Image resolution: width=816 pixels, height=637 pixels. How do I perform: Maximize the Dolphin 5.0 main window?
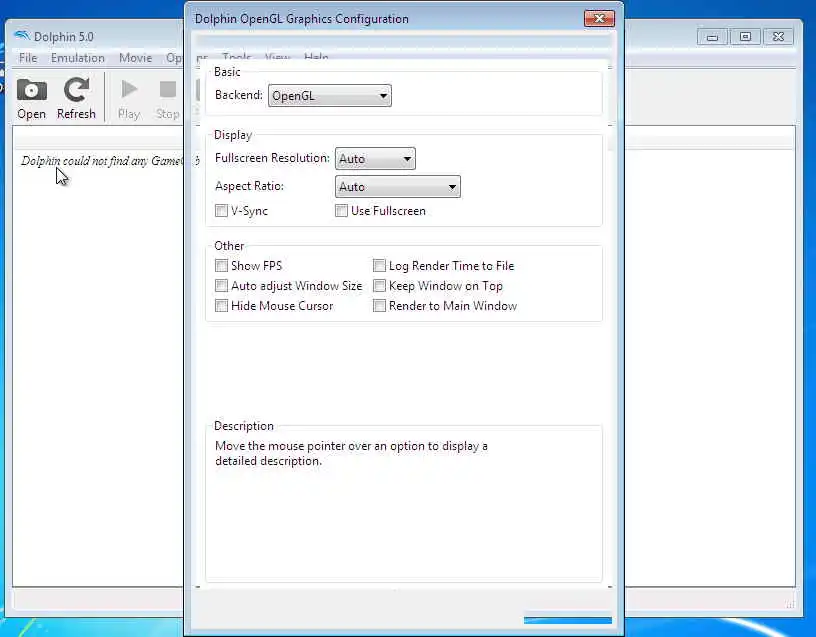click(x=745, y=37)
